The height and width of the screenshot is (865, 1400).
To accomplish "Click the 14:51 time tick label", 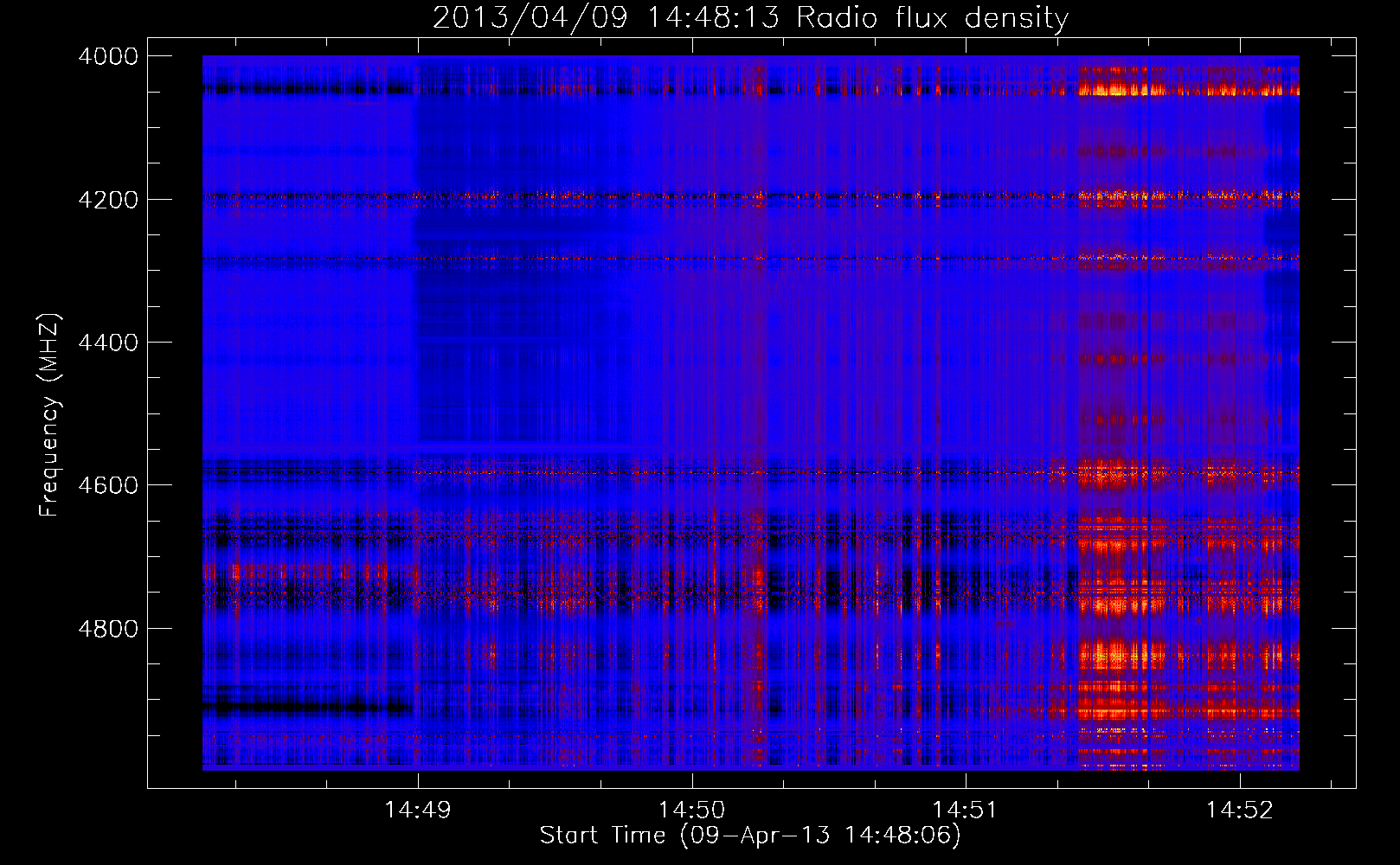I will click(966, 811).
